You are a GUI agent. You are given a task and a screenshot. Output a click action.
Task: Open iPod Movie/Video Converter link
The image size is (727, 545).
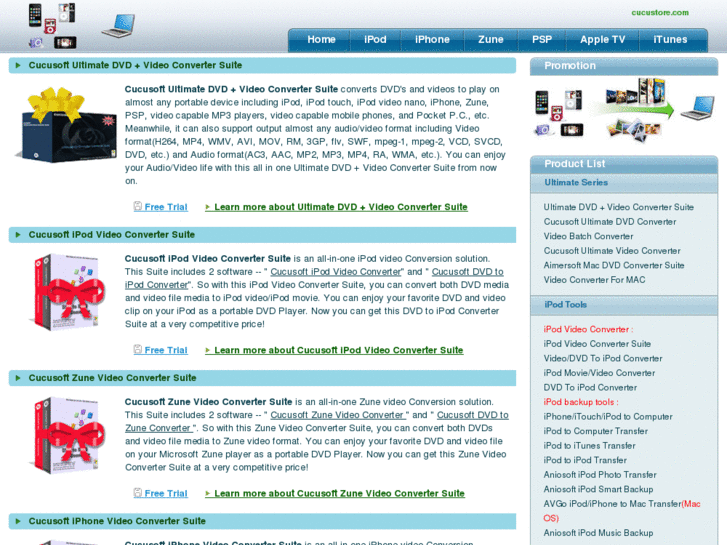point(599,373)
